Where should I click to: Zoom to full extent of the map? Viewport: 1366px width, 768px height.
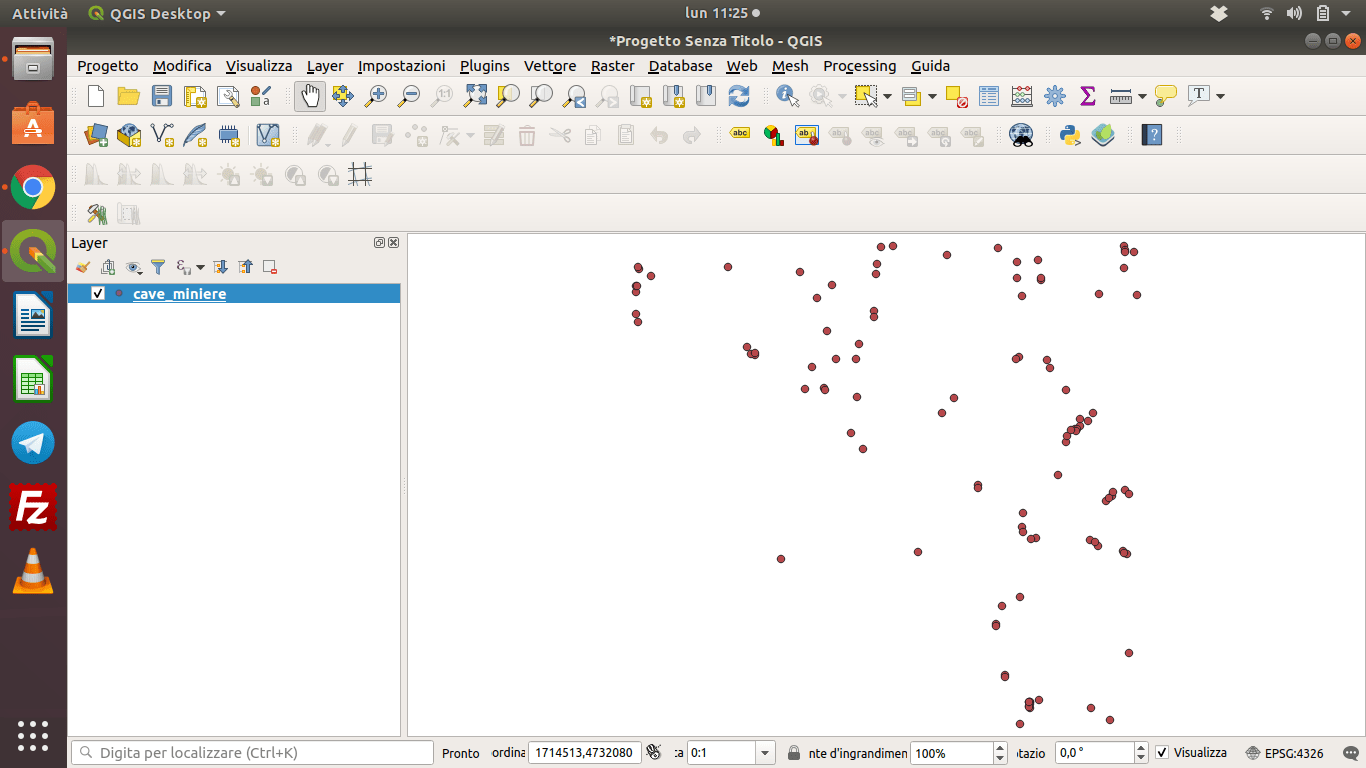(x=475, y=95)
